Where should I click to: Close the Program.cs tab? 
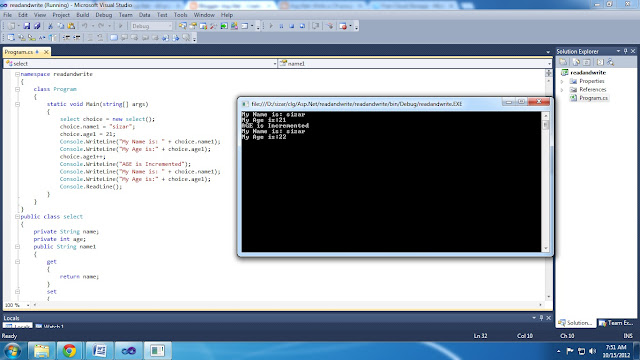coord(46,52)
